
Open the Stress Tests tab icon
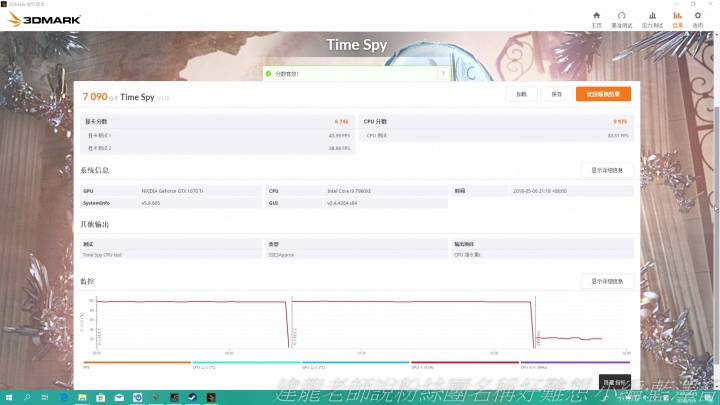click(652, 20)
